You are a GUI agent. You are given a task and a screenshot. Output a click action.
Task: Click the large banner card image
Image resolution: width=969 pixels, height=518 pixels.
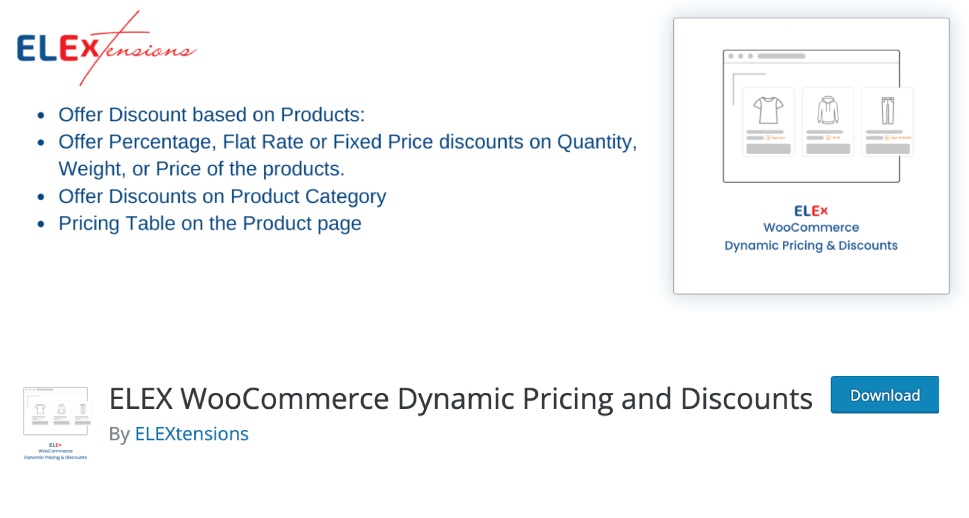[x=811, y=156]
